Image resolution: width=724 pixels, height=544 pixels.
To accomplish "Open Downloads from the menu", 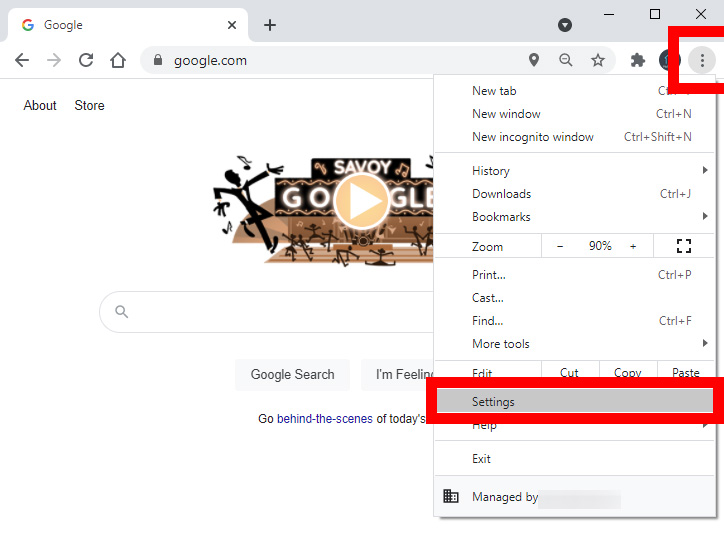I will 574,194.
